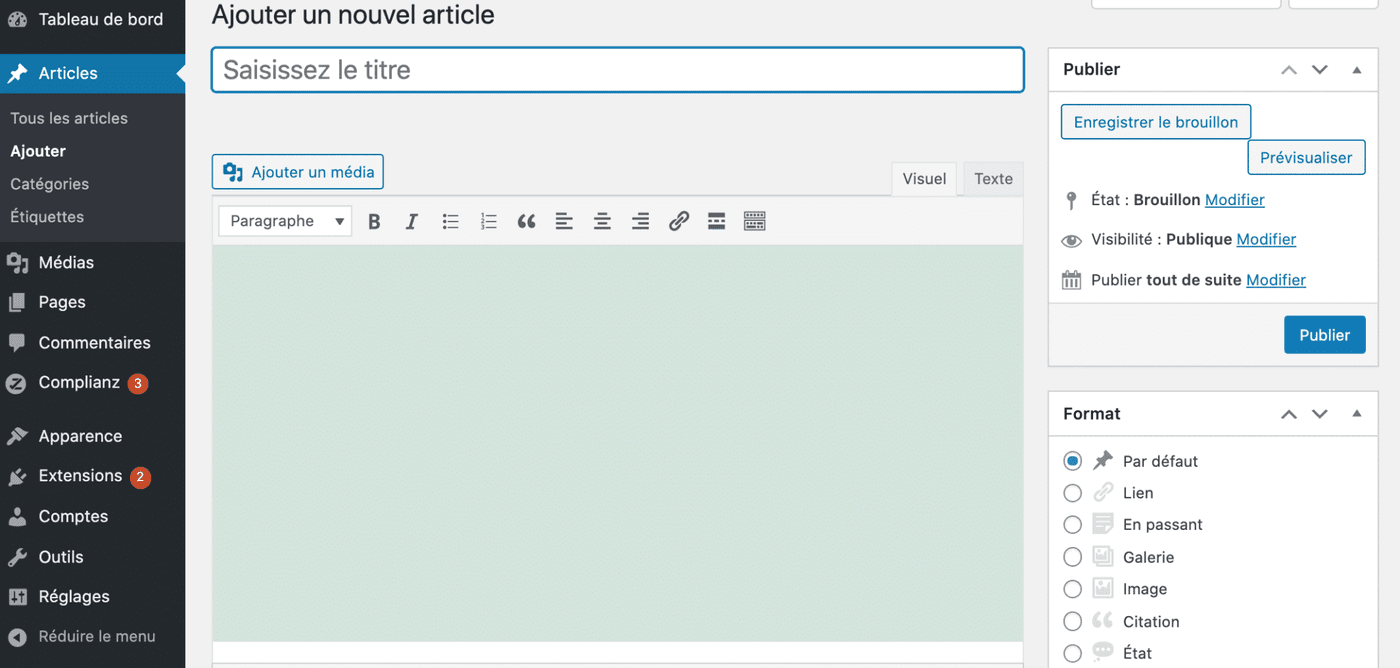1400x668 pixels.
Task: Collapse the Publier panel
Action: coord(1357,70)
